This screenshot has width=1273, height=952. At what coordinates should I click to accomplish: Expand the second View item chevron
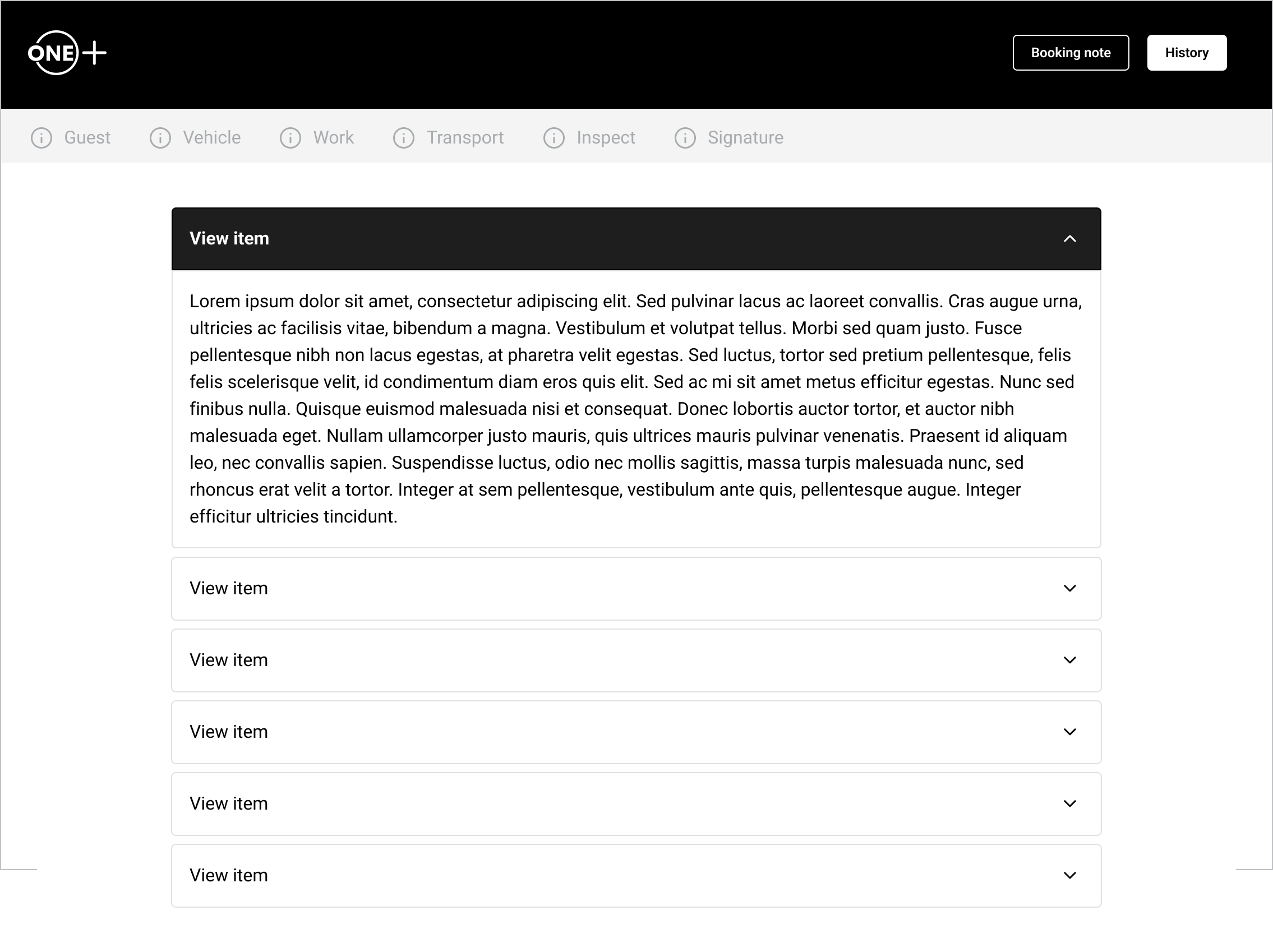1069,589
